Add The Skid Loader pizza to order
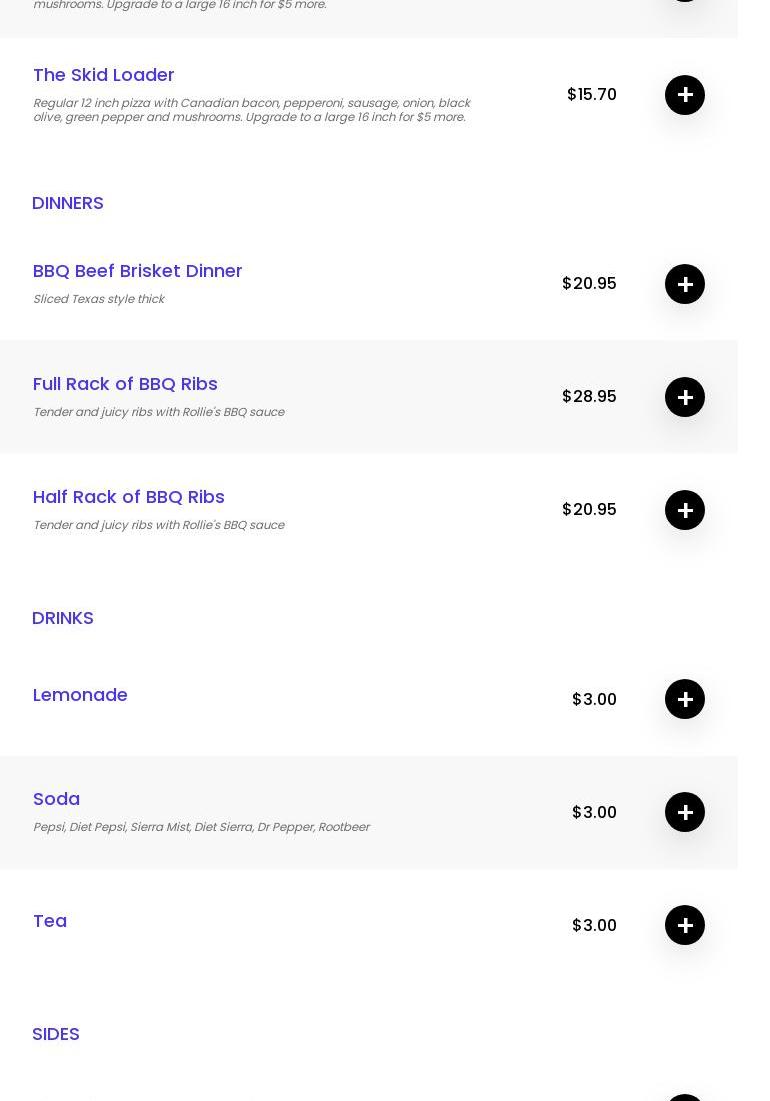 tap(685, 95)
